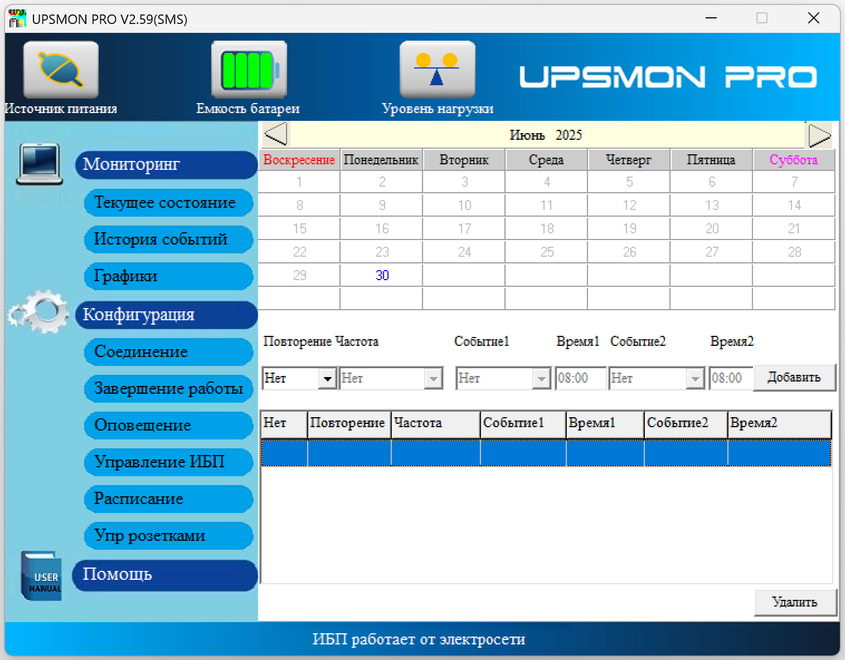Click the Событие2 table column header
The width and height of the screenshot is (845, 660).
[x=685, y=425]
